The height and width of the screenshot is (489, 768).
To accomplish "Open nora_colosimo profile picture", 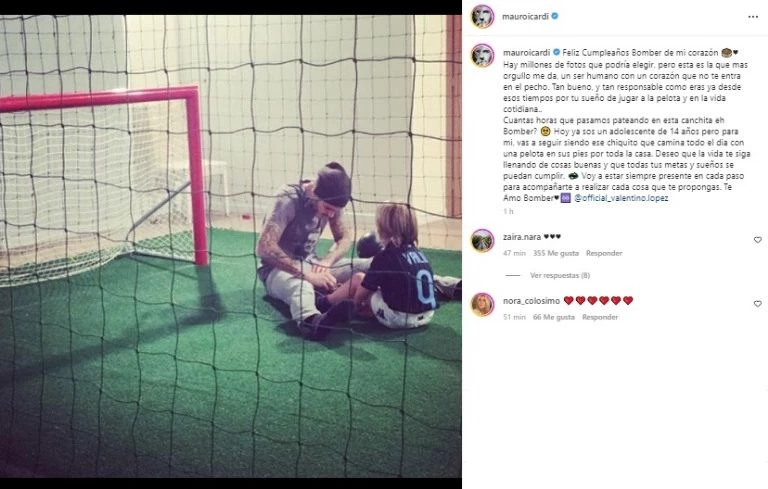I will tap(482, 304).
